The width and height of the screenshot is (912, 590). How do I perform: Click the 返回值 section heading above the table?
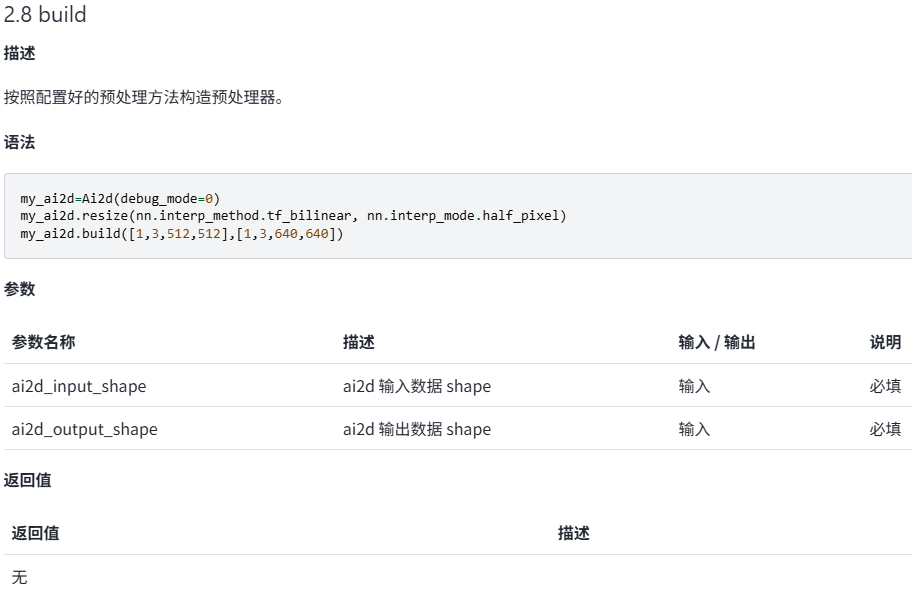point(27,480)
